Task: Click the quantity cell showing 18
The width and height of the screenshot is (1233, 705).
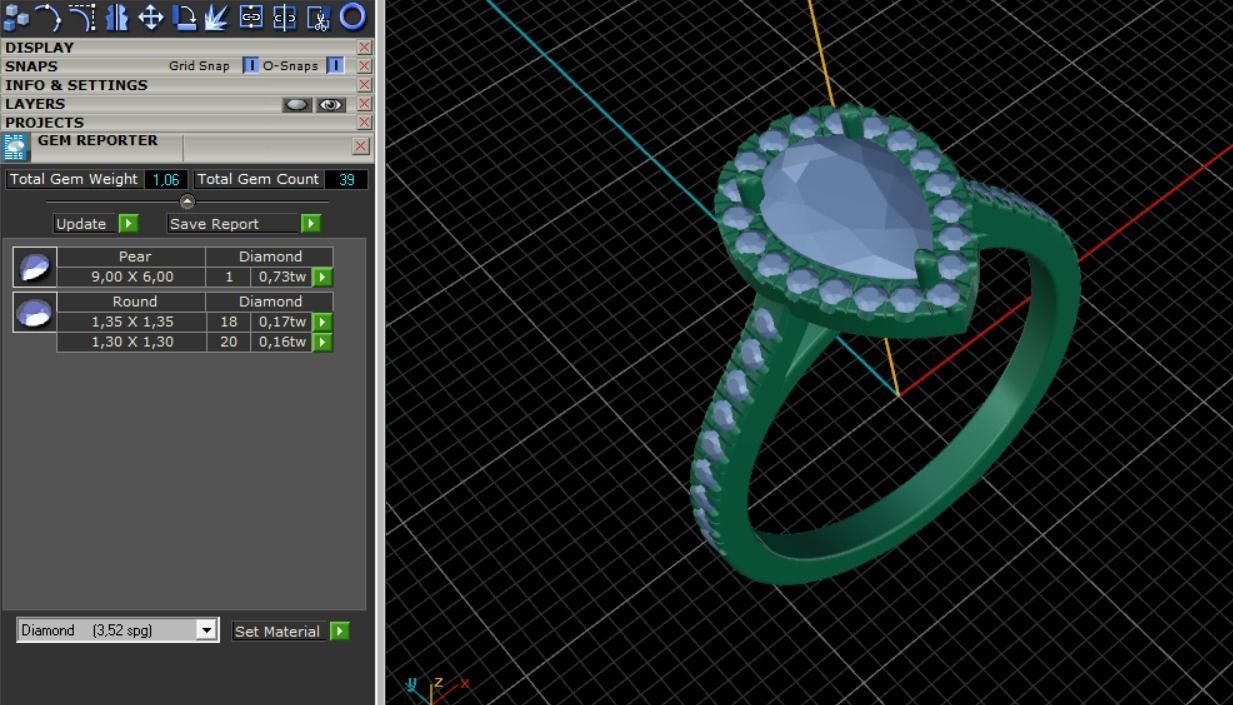Action: (x=228, y=322)
